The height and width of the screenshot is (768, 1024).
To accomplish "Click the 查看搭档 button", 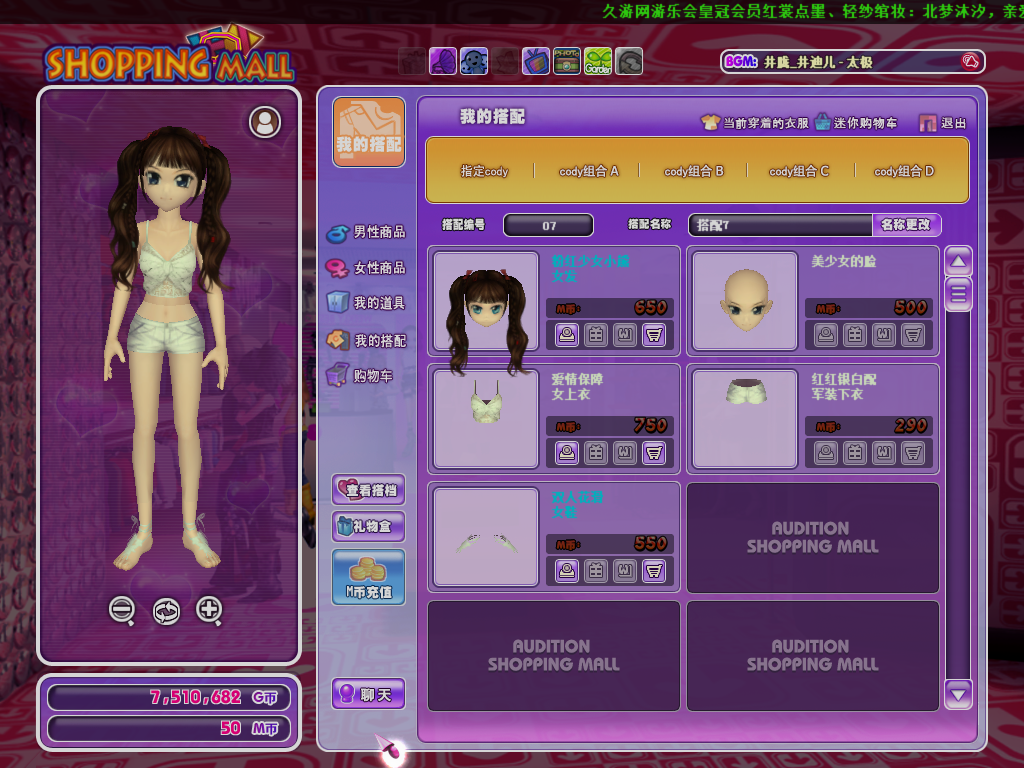I will pos(368,490).
